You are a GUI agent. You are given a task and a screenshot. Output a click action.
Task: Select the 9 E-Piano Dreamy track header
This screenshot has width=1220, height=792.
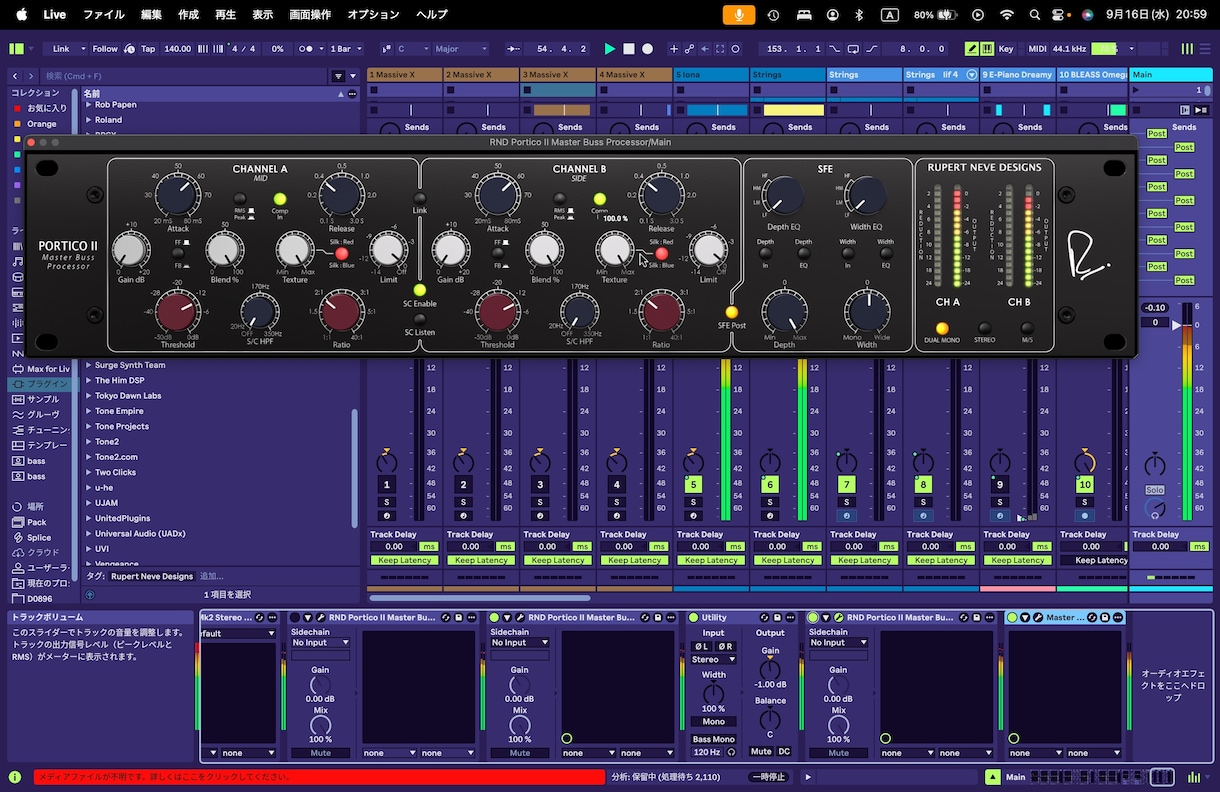coord(1017,75)
